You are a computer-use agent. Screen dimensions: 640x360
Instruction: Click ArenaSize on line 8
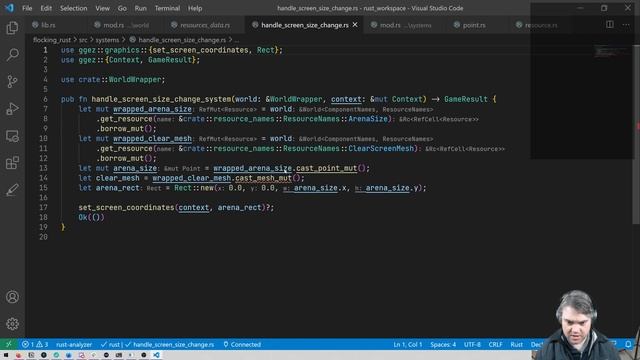tap(368, 119)
